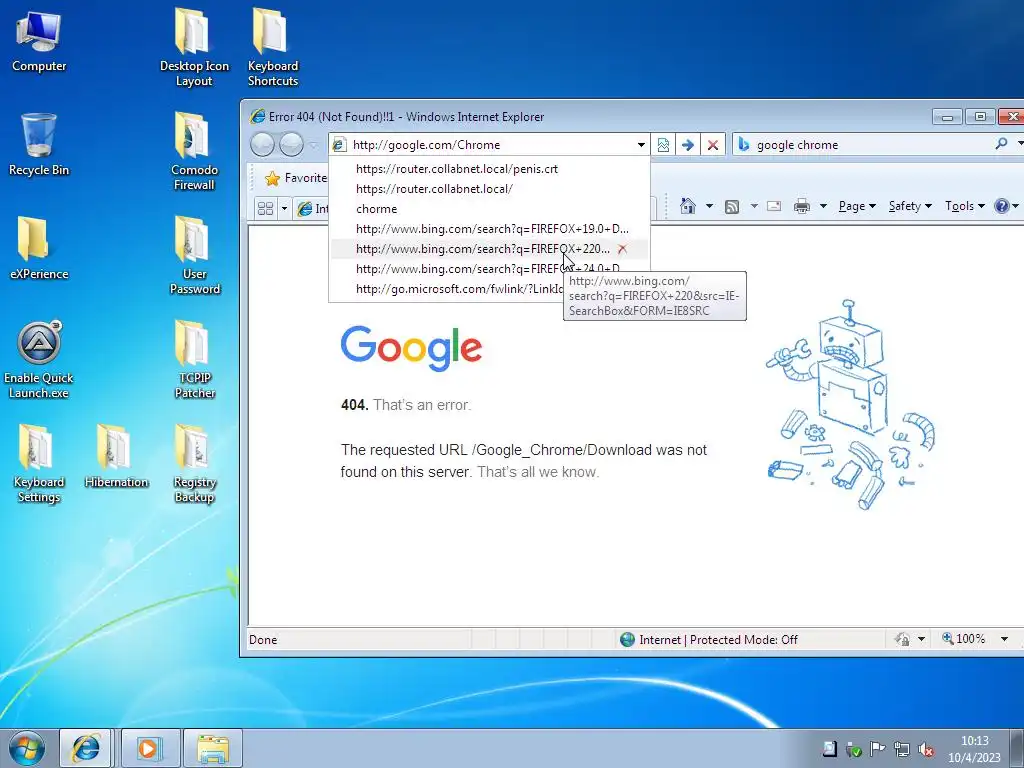Click the globe icon in IE status bar
Screen dimensions: 1024x768
[627, 639]
